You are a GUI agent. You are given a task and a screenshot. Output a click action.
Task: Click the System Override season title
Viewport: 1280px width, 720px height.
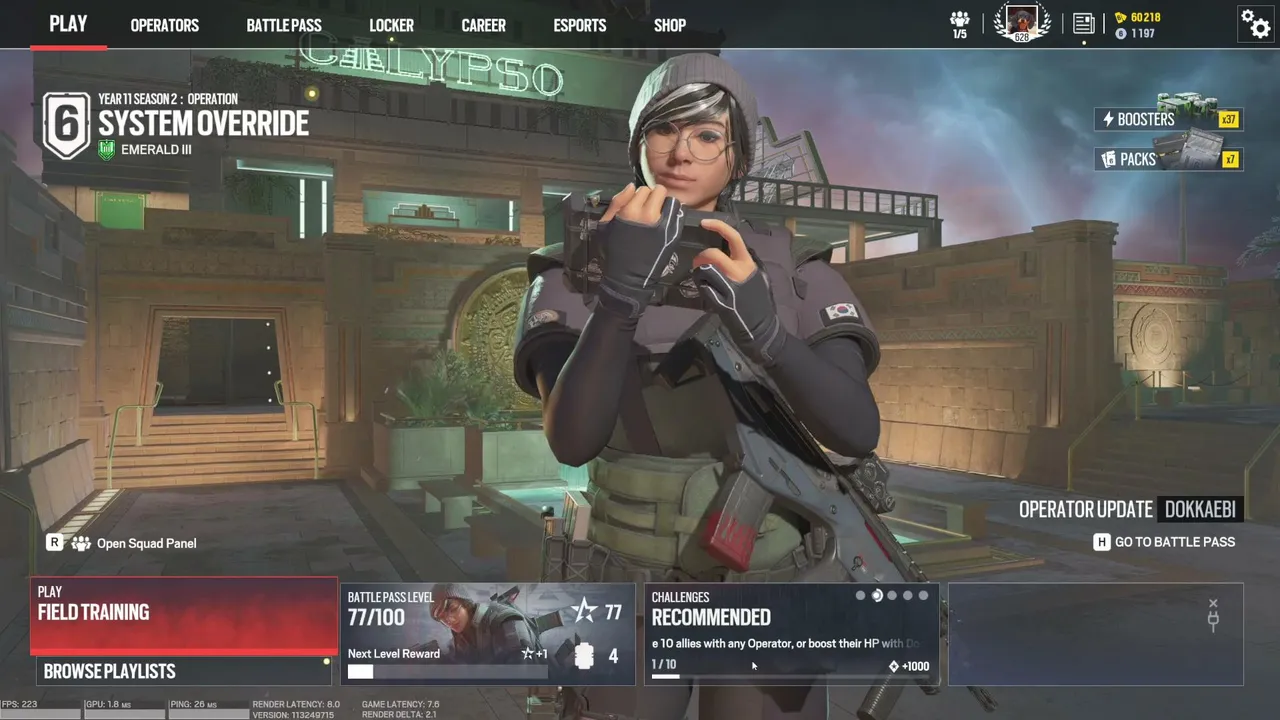204,124
